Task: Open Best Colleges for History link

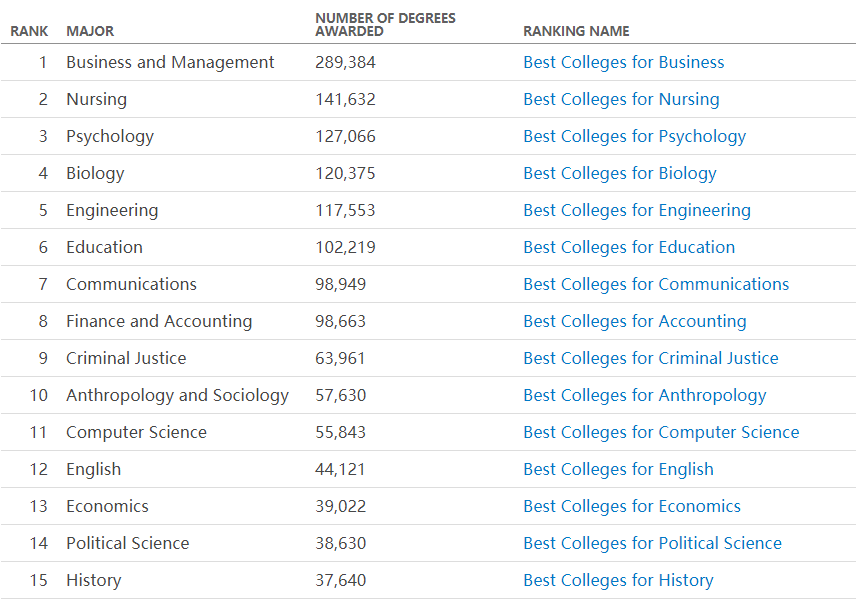Action: click(618, 580)
